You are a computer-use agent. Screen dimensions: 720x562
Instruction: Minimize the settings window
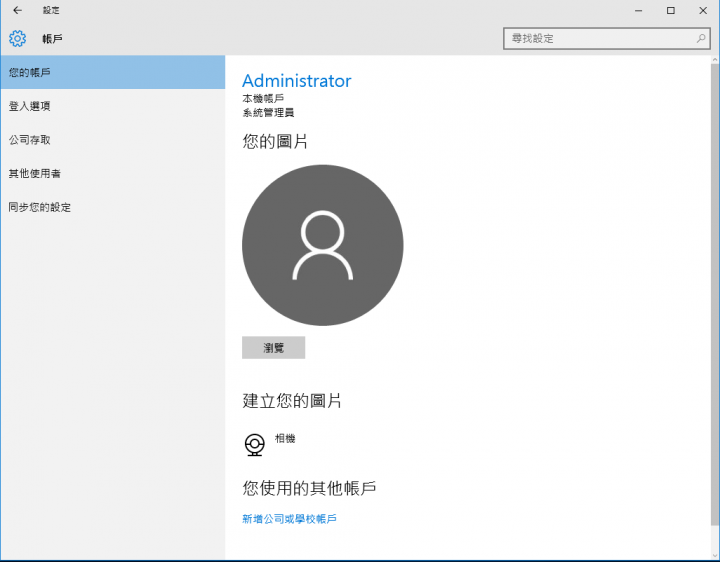pos(638,10)
